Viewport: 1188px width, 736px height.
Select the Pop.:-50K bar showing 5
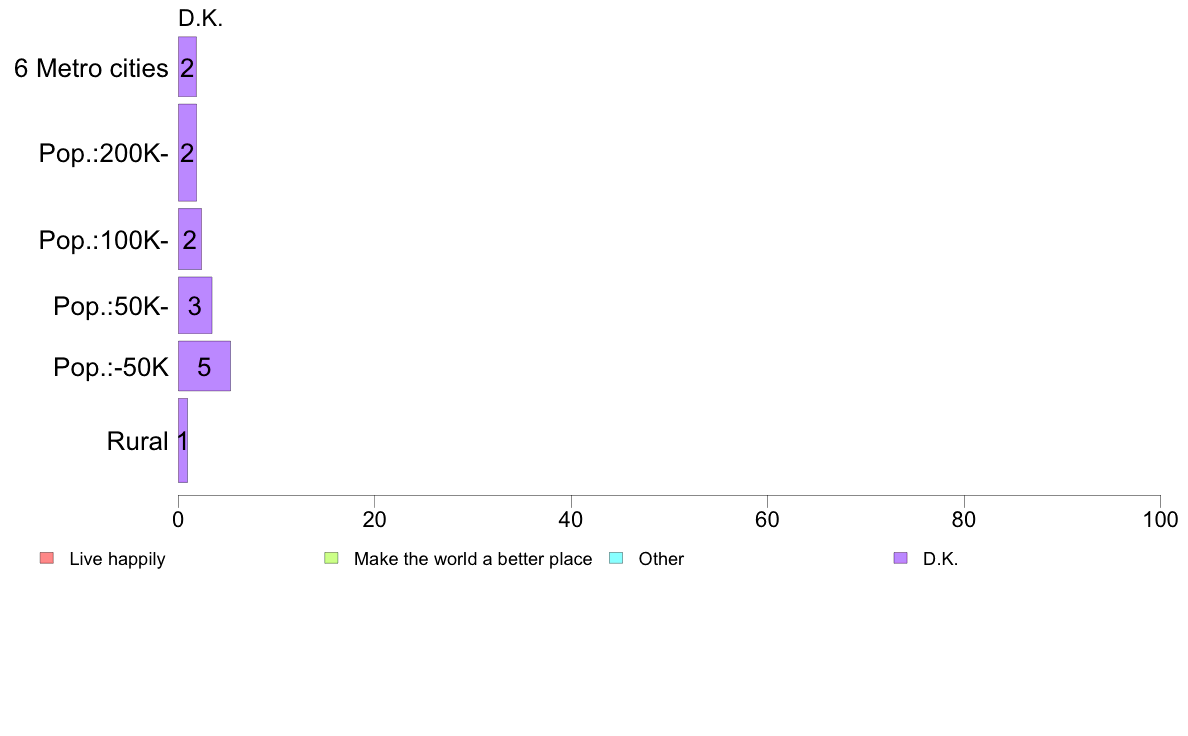click(x=204, y=366)
